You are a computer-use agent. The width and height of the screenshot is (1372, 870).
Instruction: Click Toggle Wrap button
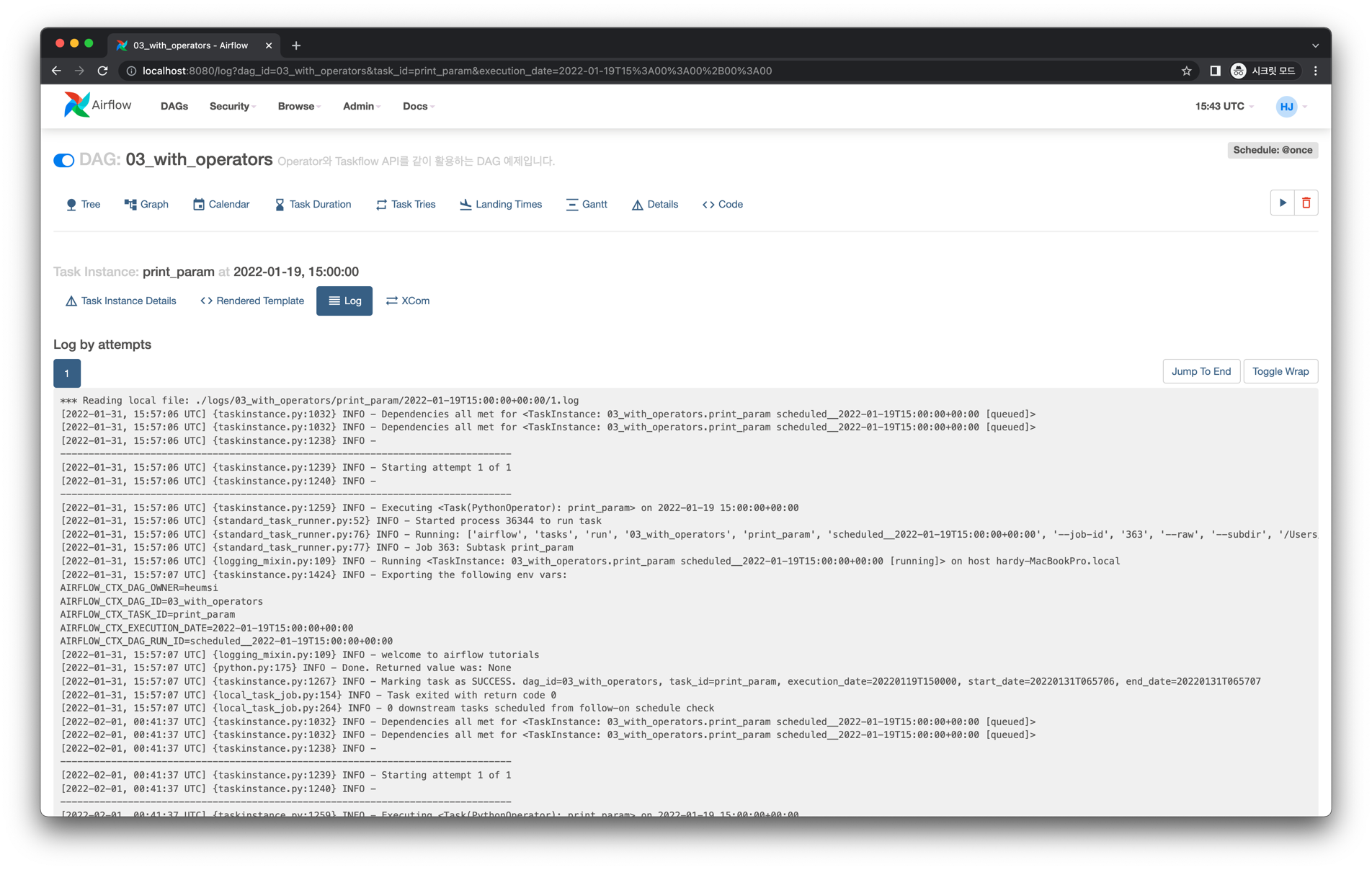(1280, 371)
